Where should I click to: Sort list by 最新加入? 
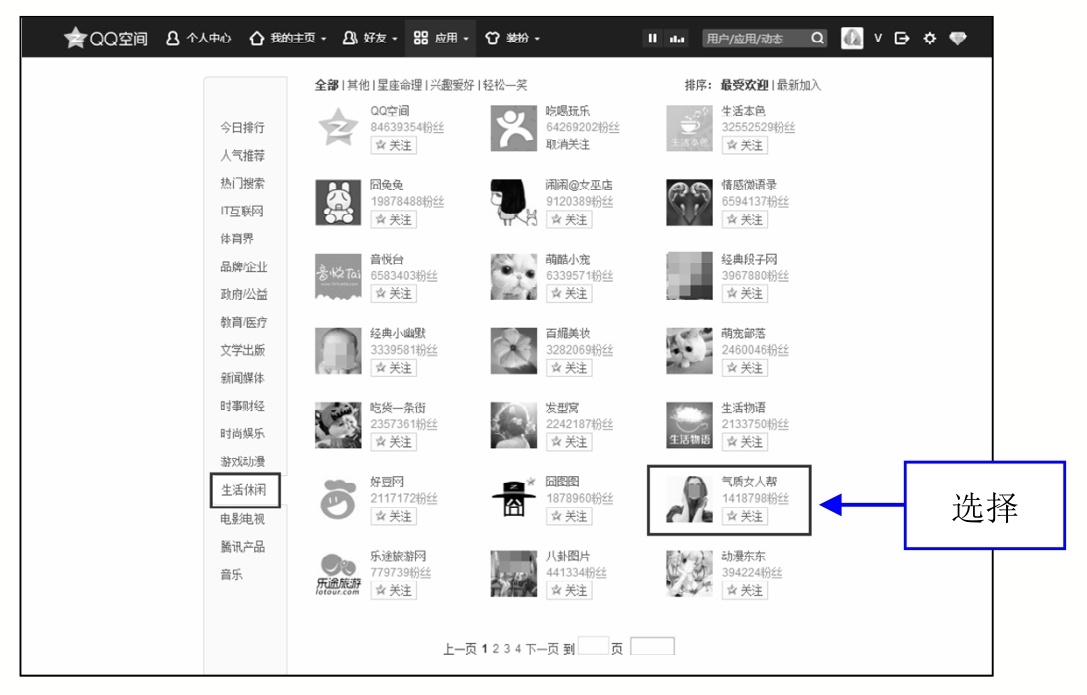[799, 85]
